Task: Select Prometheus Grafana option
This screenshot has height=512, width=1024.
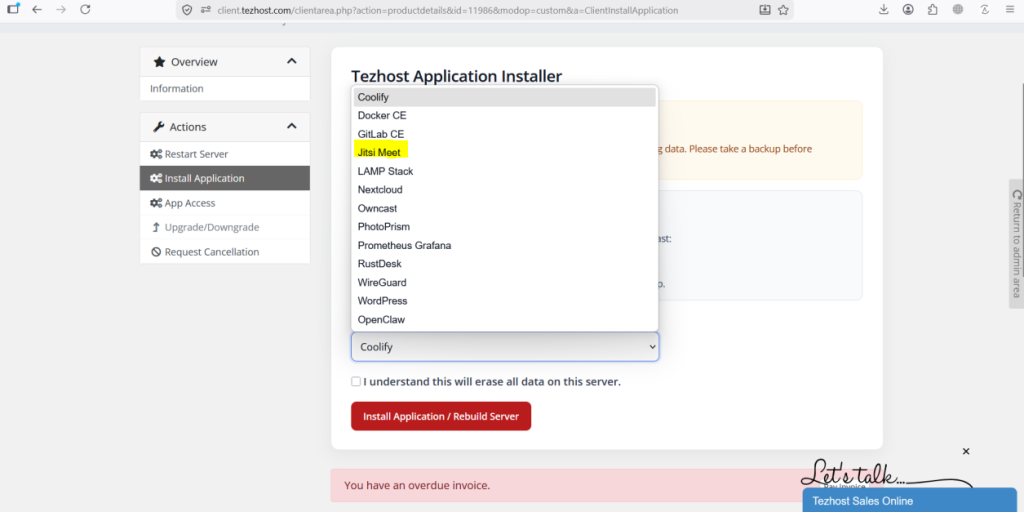Action: click(x=505, y=246)
